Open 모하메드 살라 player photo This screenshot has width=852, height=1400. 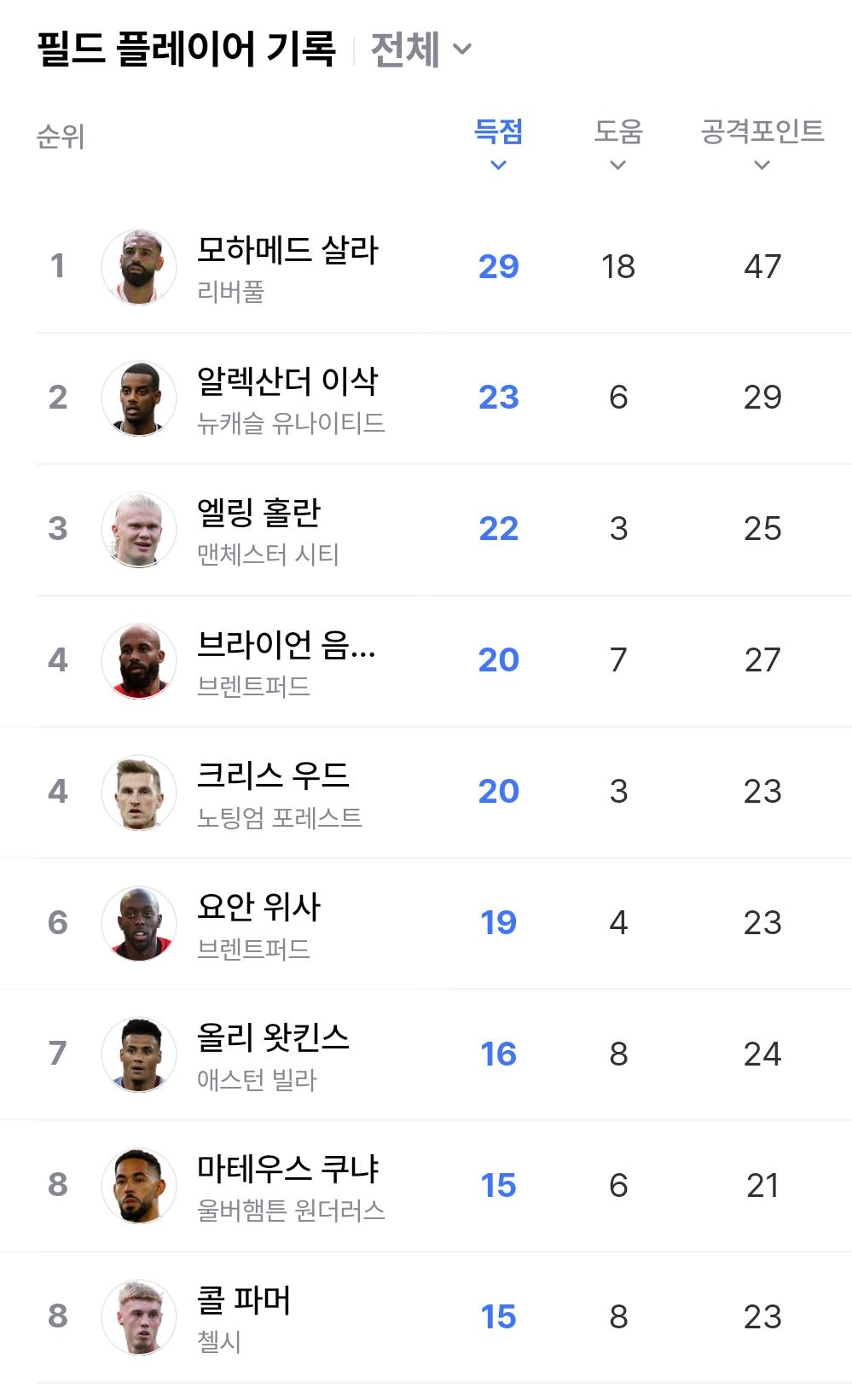click(x=139, y=266)
